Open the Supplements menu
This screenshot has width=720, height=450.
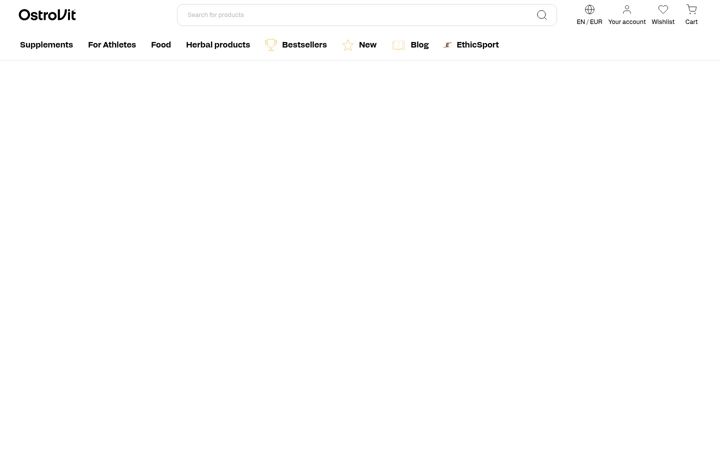pos(46,45)
